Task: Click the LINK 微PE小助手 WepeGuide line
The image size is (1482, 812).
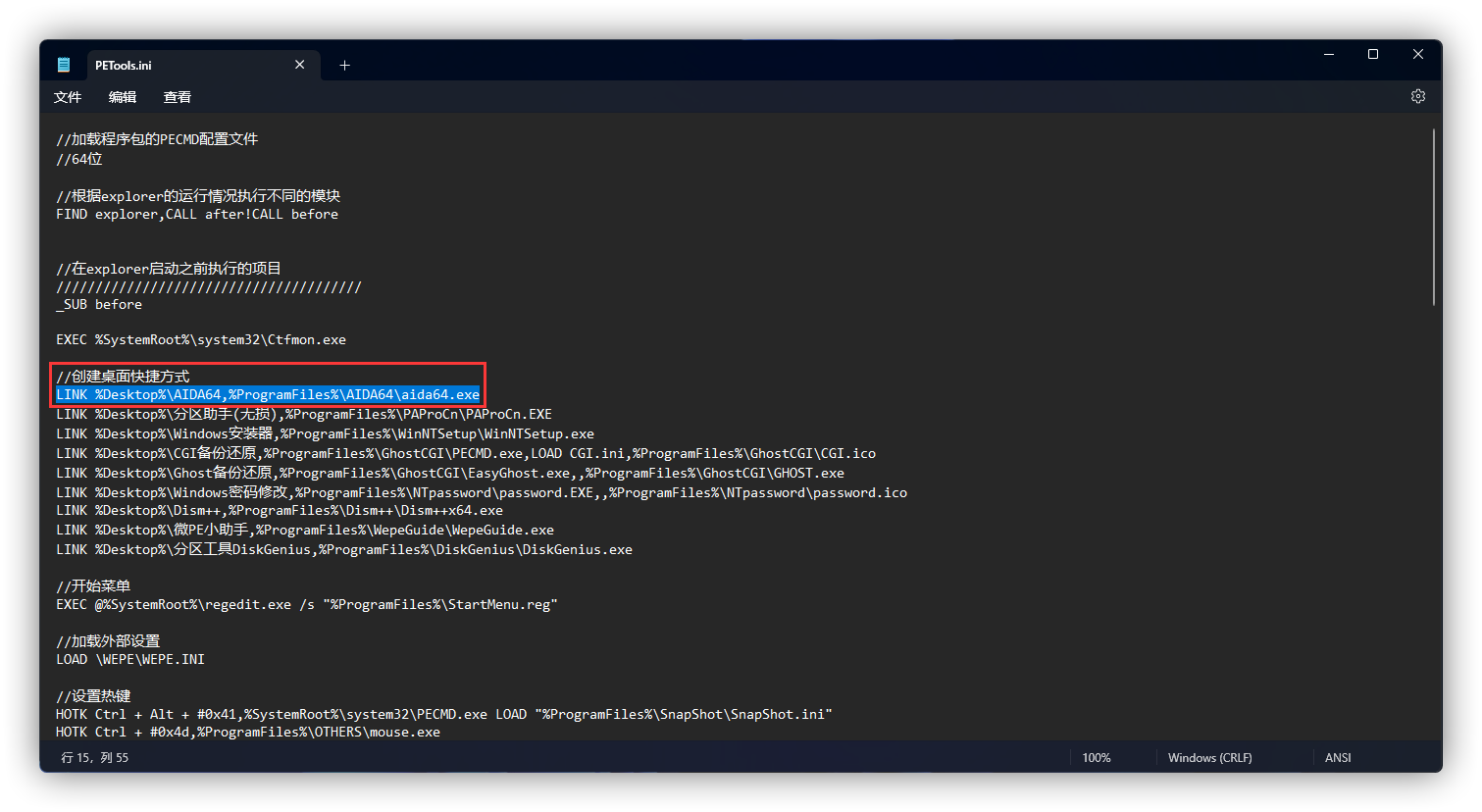Action: (x=305, y=530)
